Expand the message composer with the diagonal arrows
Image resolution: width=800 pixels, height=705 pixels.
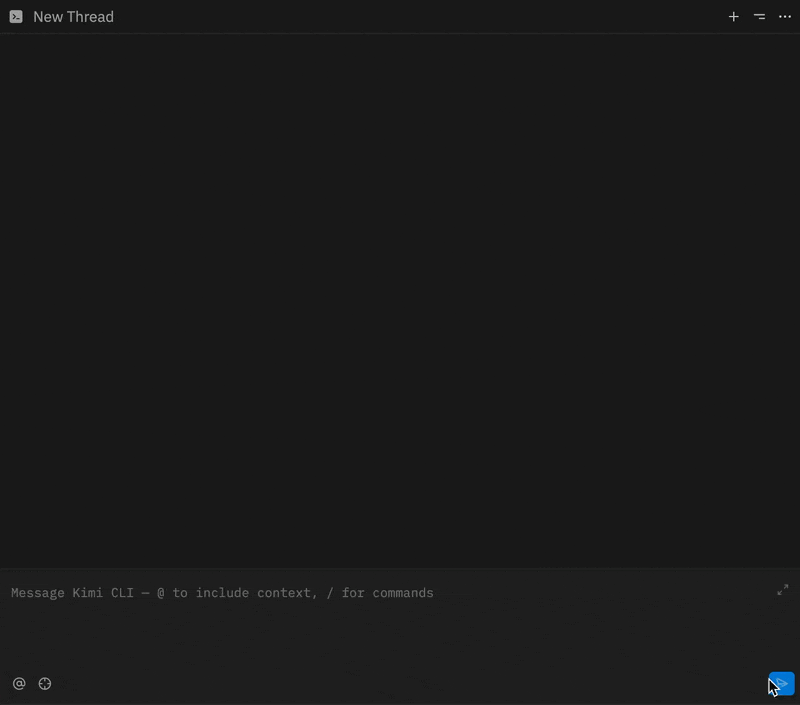[x=782, y=591]
